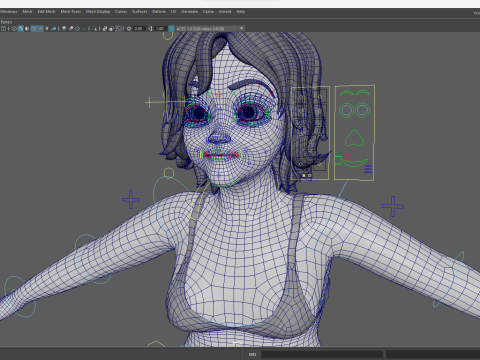
Task: Open the Windows menu
Action: 9,12
